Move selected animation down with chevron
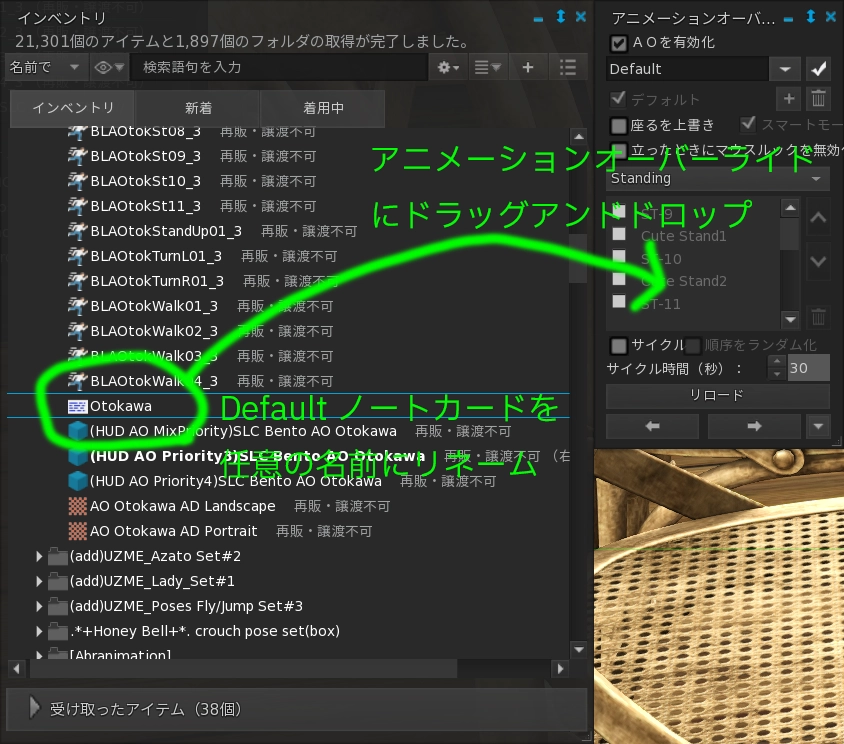 point(818,262)
